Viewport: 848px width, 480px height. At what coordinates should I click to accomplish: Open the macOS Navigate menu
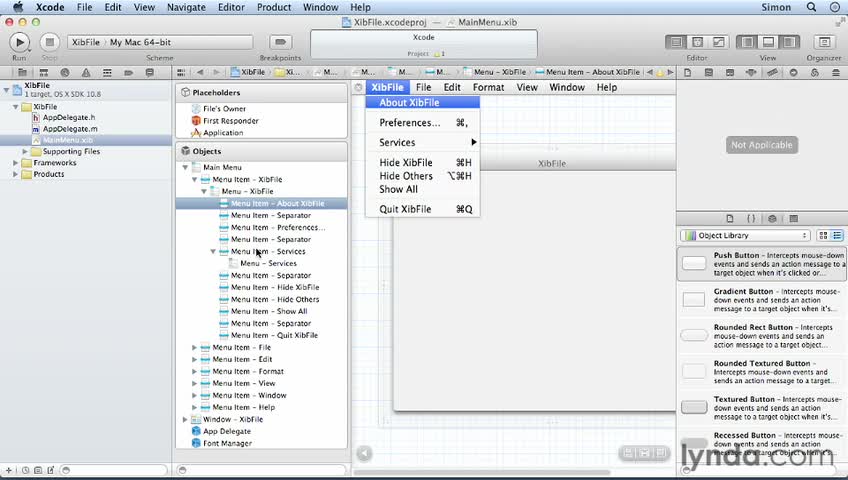pos(186,7)
